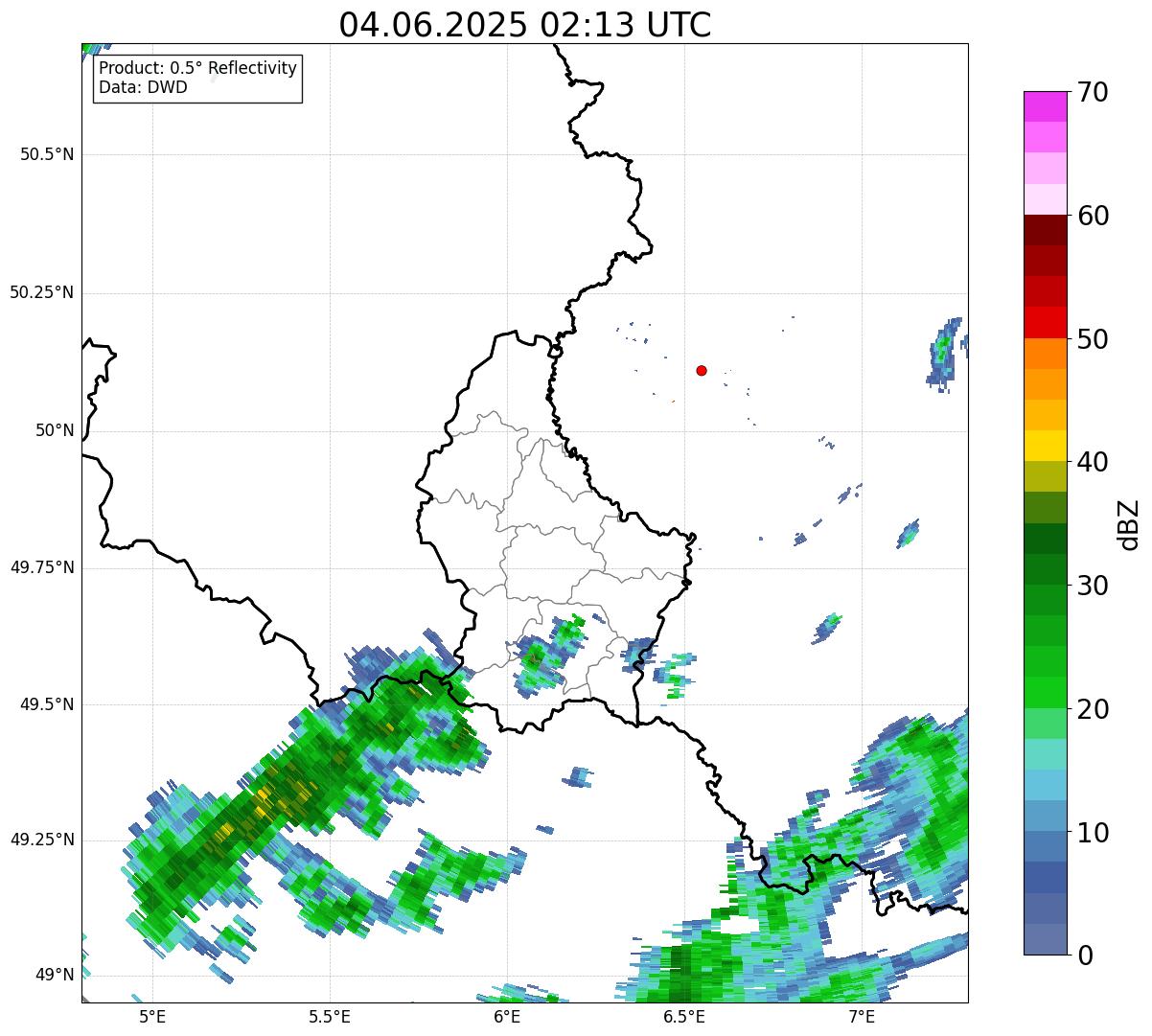
Task: Click the olive-yellow swatch just below 40 dBZ
Action: pyautogui.click(x=1046, y=476)
